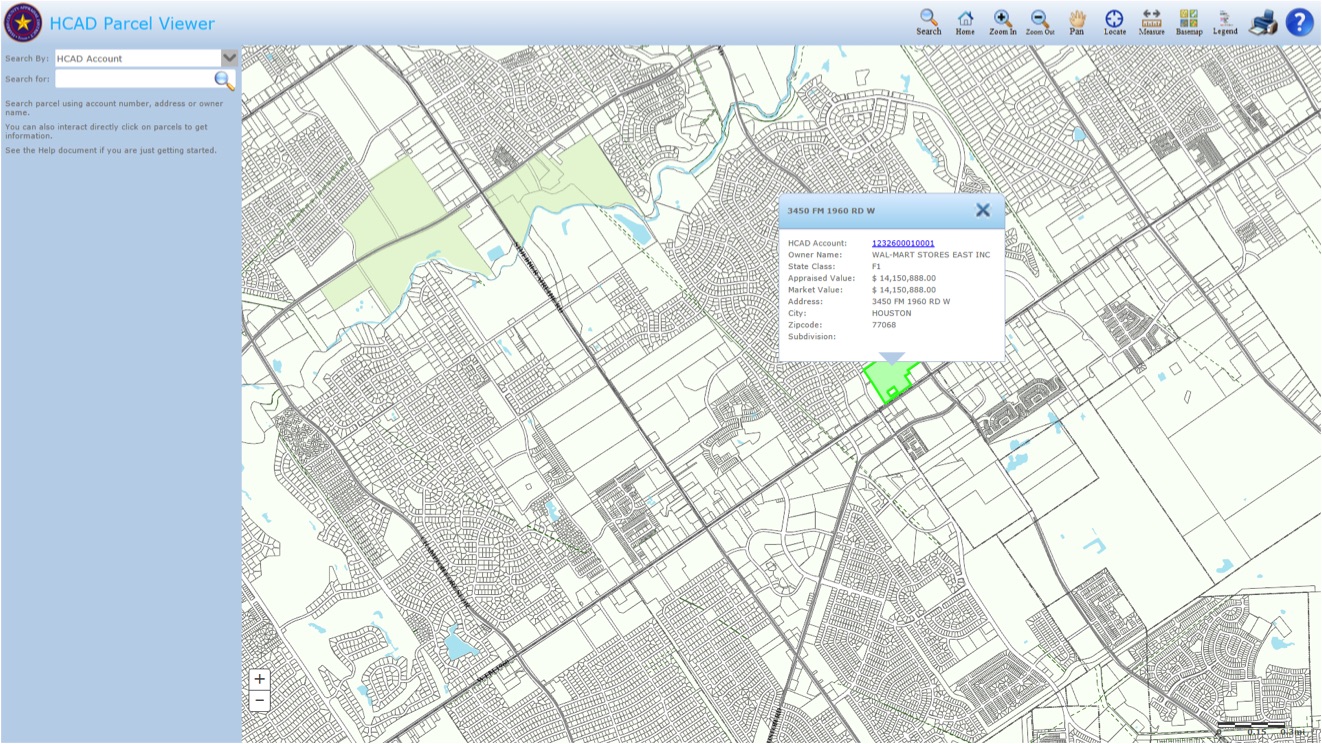Click map minus zoom button
The width and height of the screenshot is (1322, 744).
(260, 700)
